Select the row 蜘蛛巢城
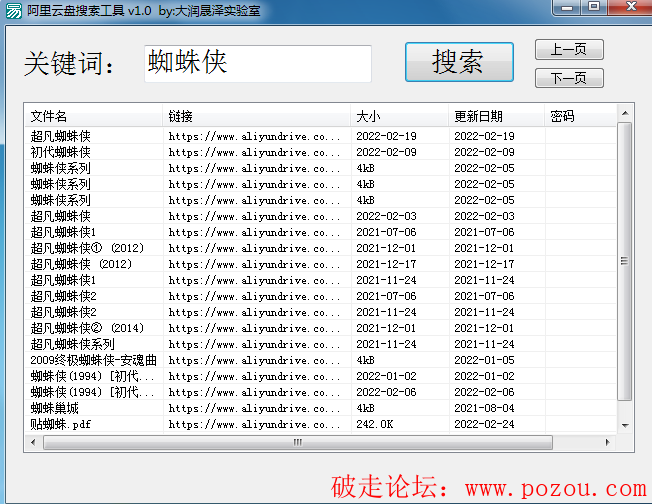The image size is (652, 504). pos(321,408)
